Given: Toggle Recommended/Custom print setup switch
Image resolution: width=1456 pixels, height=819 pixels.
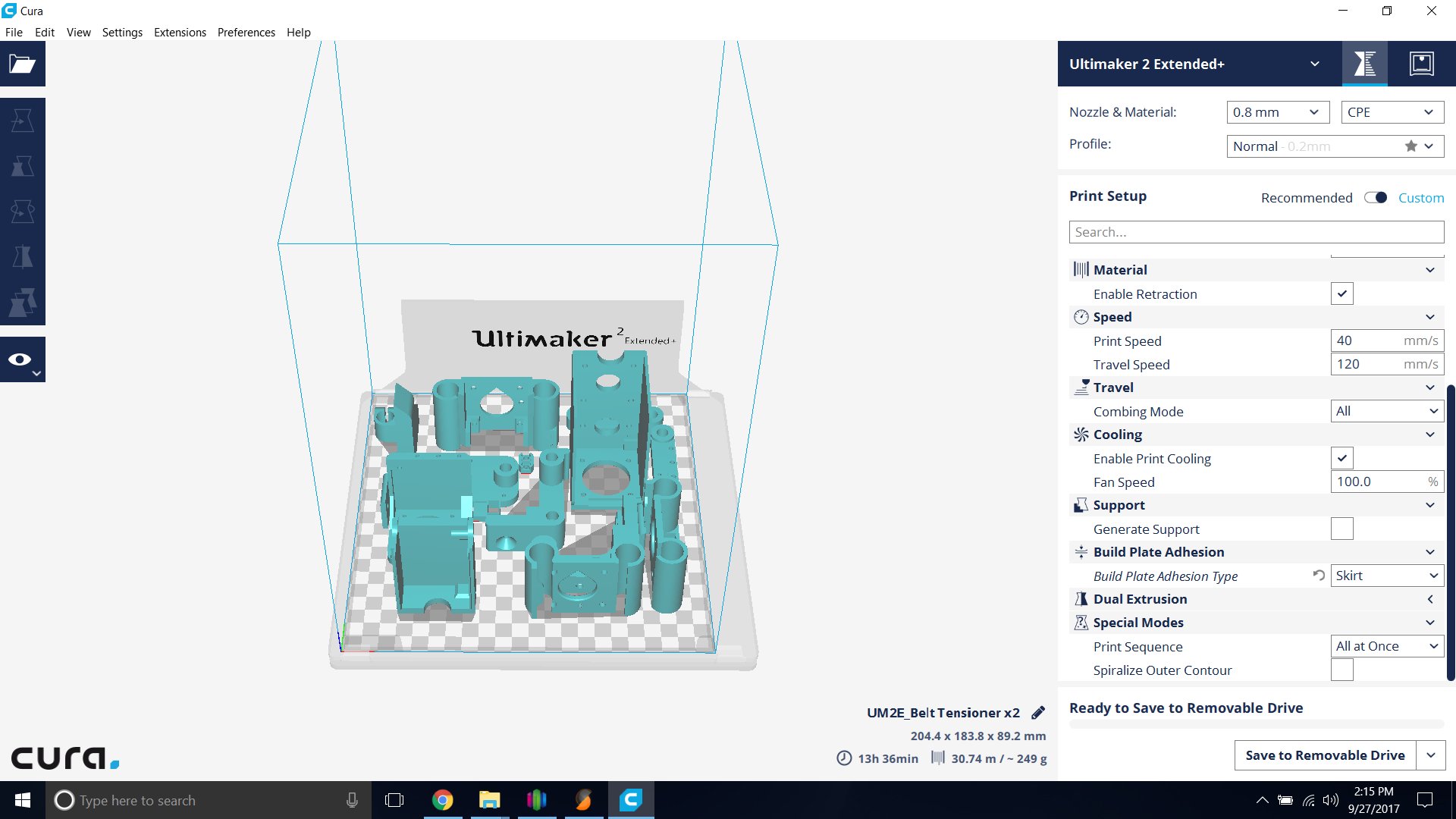Looking at the screenshot, I should click(1375, 198).
